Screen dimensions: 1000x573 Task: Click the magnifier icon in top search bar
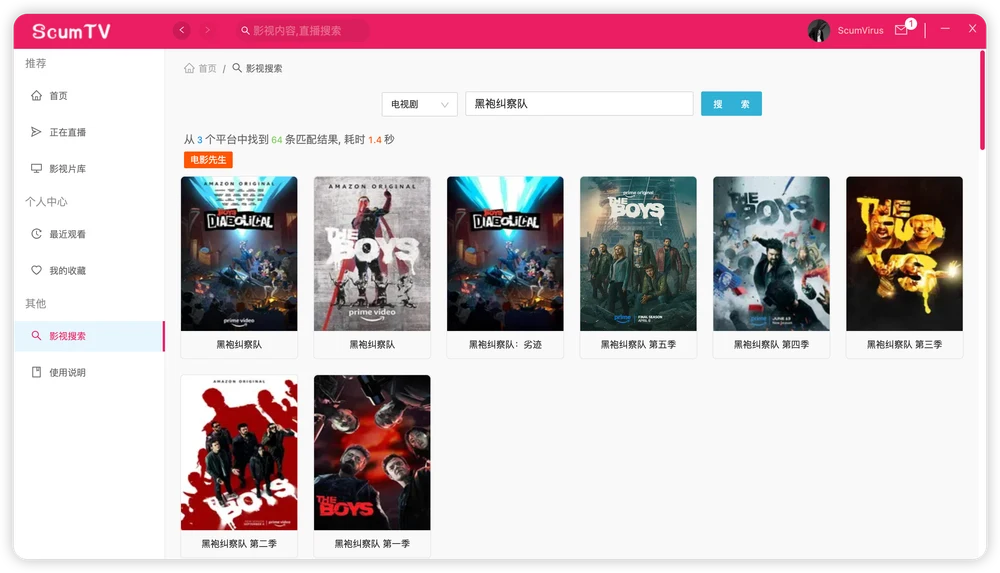pyautogui.click(x=245, y=31)
